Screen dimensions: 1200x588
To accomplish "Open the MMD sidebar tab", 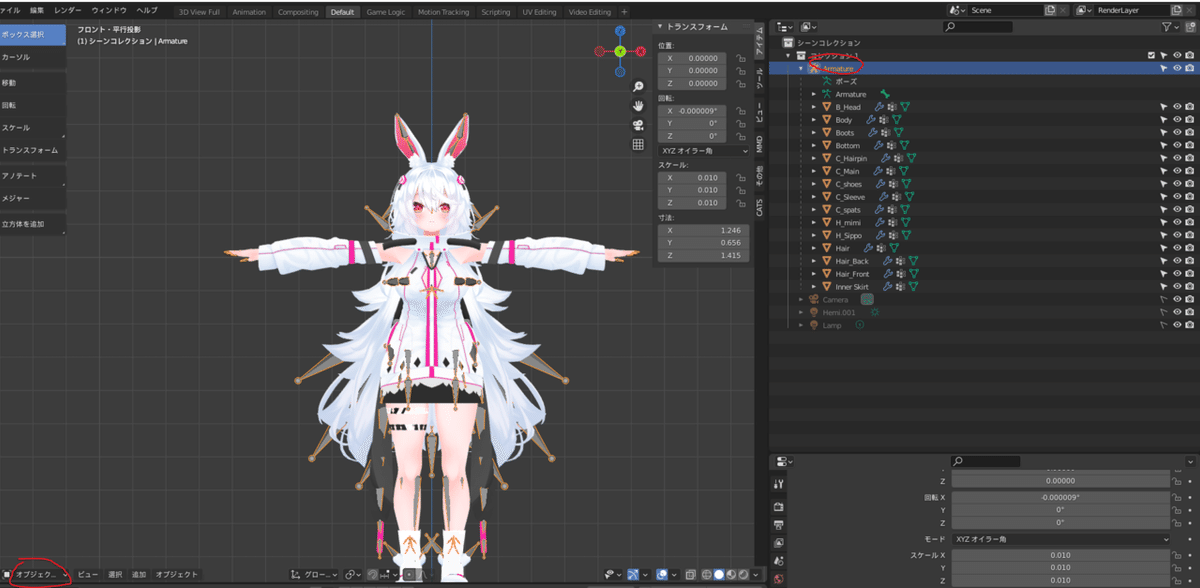I will point(759,145).
